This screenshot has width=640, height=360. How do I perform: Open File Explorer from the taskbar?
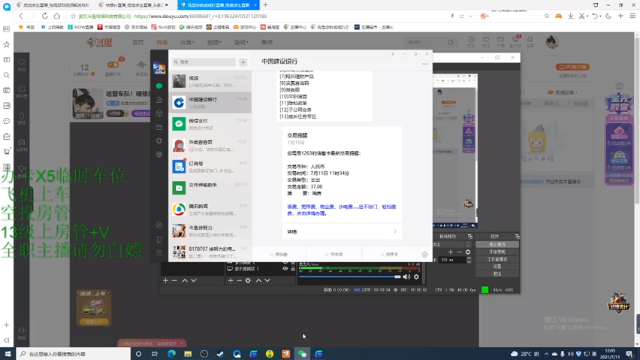(188, 354)
